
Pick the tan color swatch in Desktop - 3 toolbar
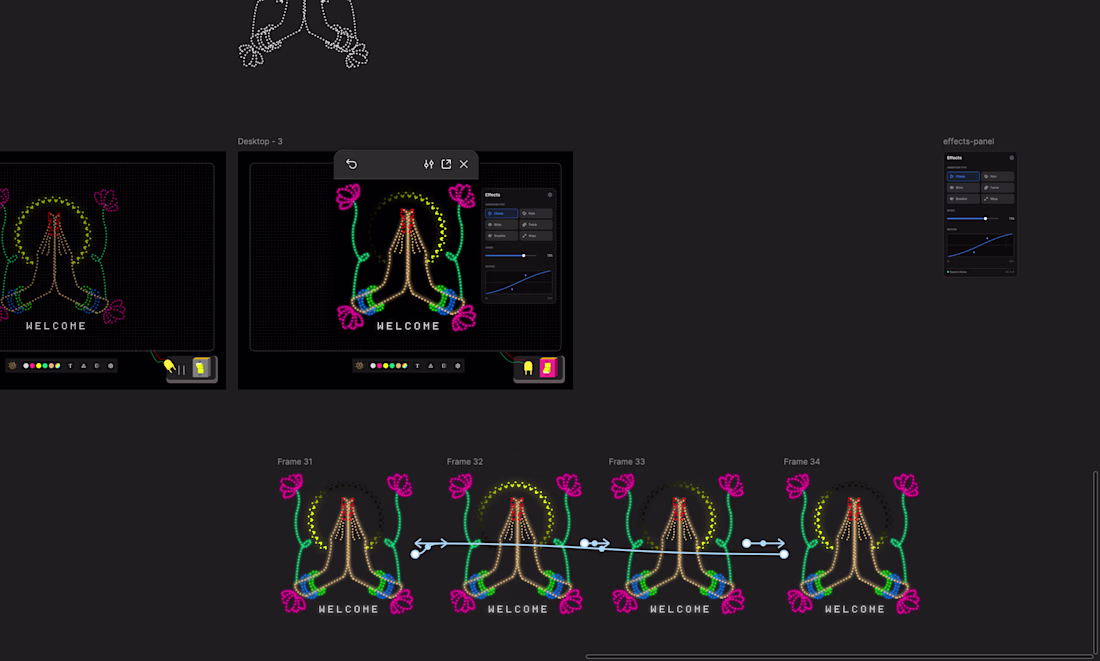tap(398, 366)
